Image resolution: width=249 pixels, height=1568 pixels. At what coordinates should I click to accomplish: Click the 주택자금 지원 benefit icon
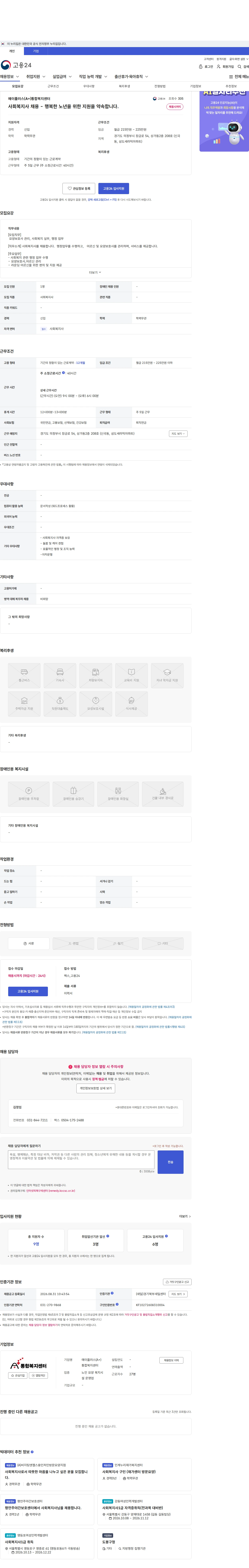[x=24, y=704]
